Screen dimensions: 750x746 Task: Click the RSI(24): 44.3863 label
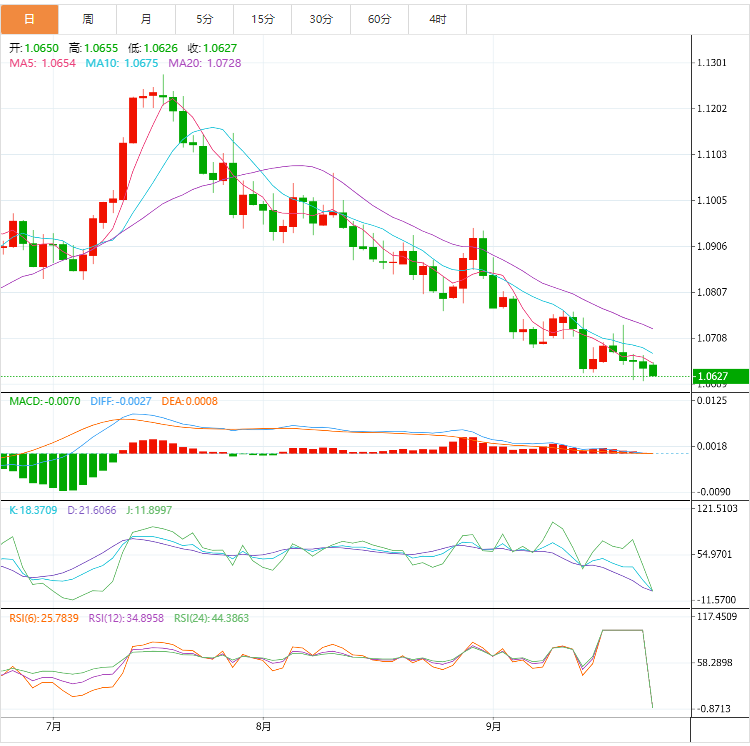tap(211, 618)
